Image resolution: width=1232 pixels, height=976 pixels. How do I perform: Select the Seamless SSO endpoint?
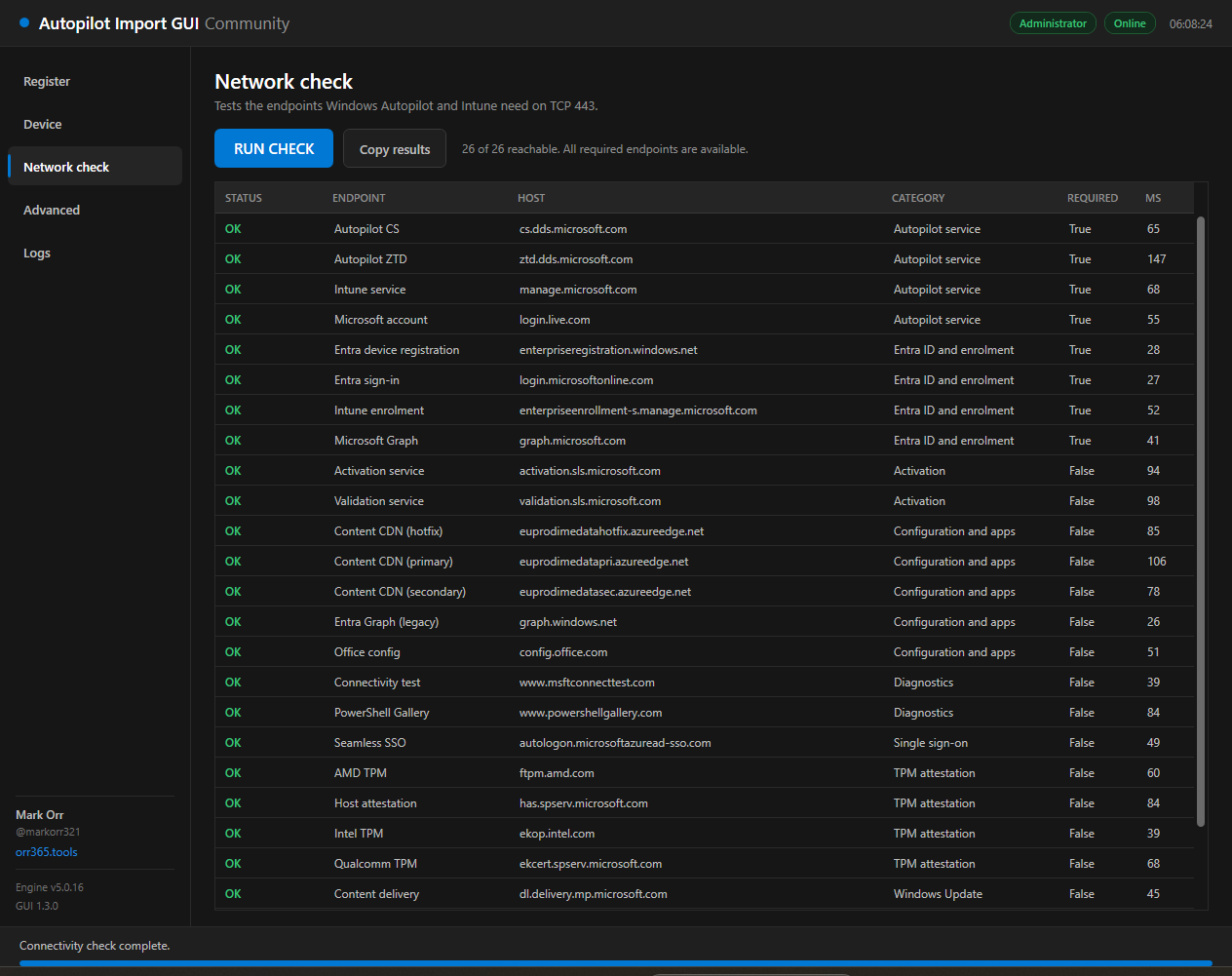[369, 743]
